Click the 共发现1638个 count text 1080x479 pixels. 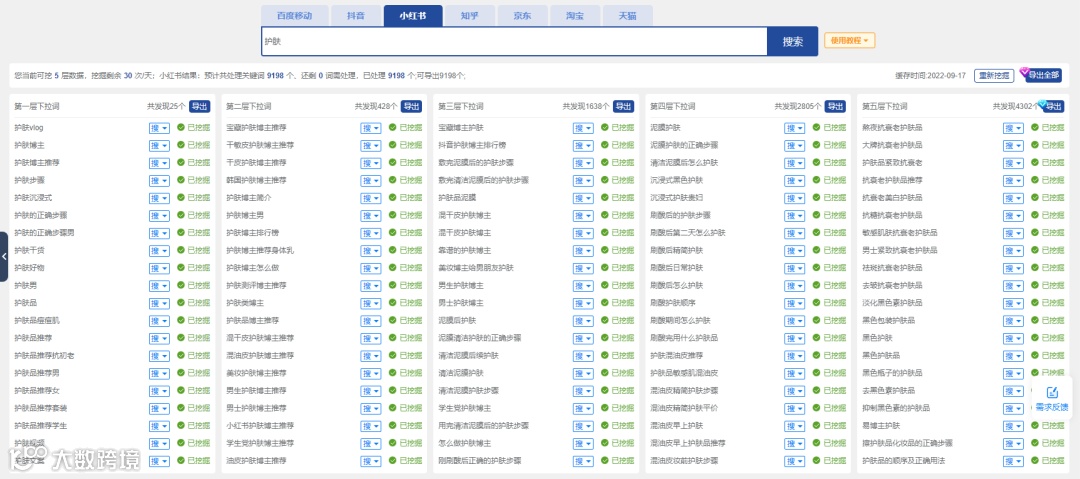point(585,107)
